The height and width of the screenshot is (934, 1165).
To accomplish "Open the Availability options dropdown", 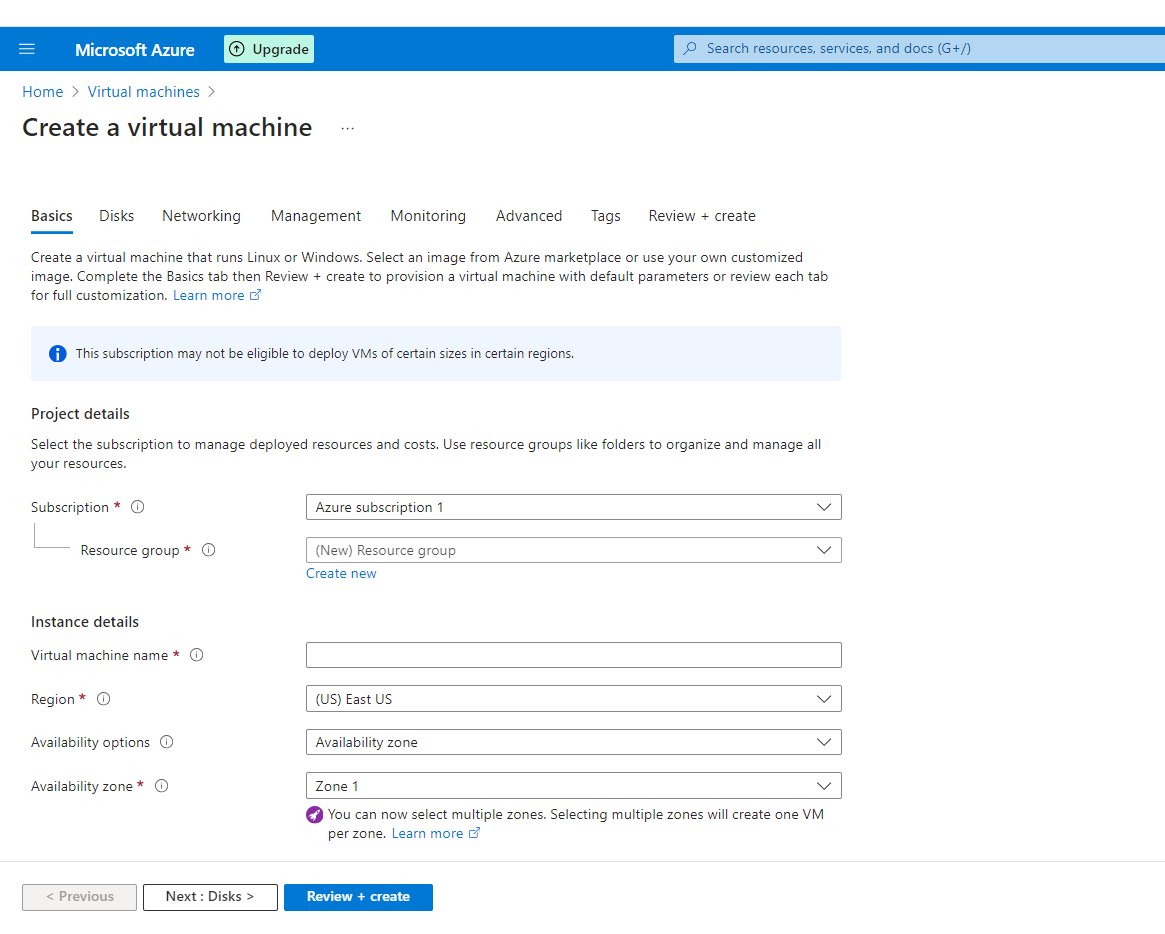I will tap(574, 742).
